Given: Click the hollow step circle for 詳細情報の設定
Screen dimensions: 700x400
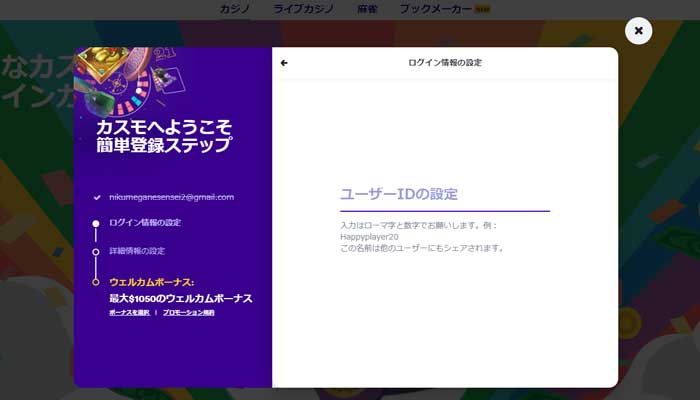Looking at the screenshot, I should [96, 252].
